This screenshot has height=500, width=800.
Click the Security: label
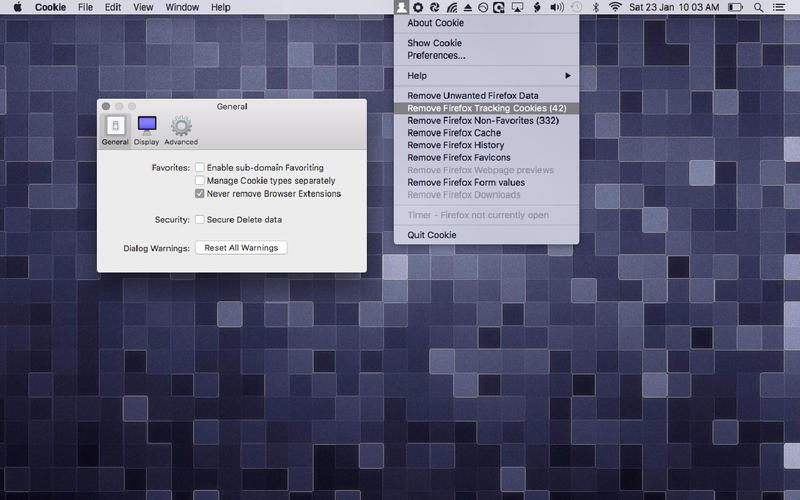(x=172, y=219)
